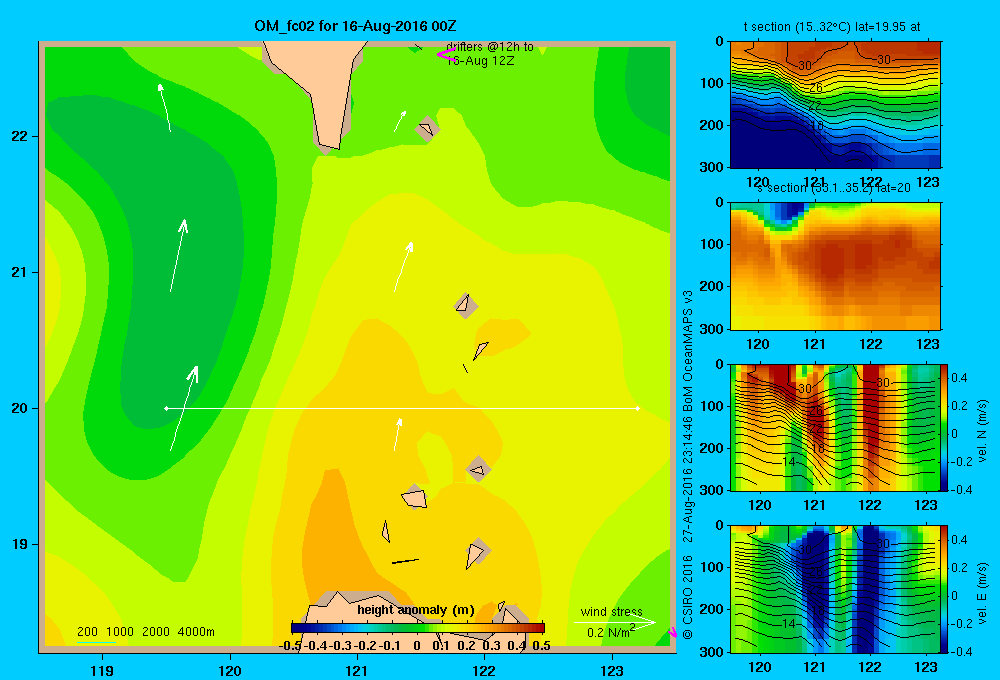Screen dimensions: 1000x680
Task: Click the 's section' salinity panel title
Action: pyautogui.click(x=834, y=188)
